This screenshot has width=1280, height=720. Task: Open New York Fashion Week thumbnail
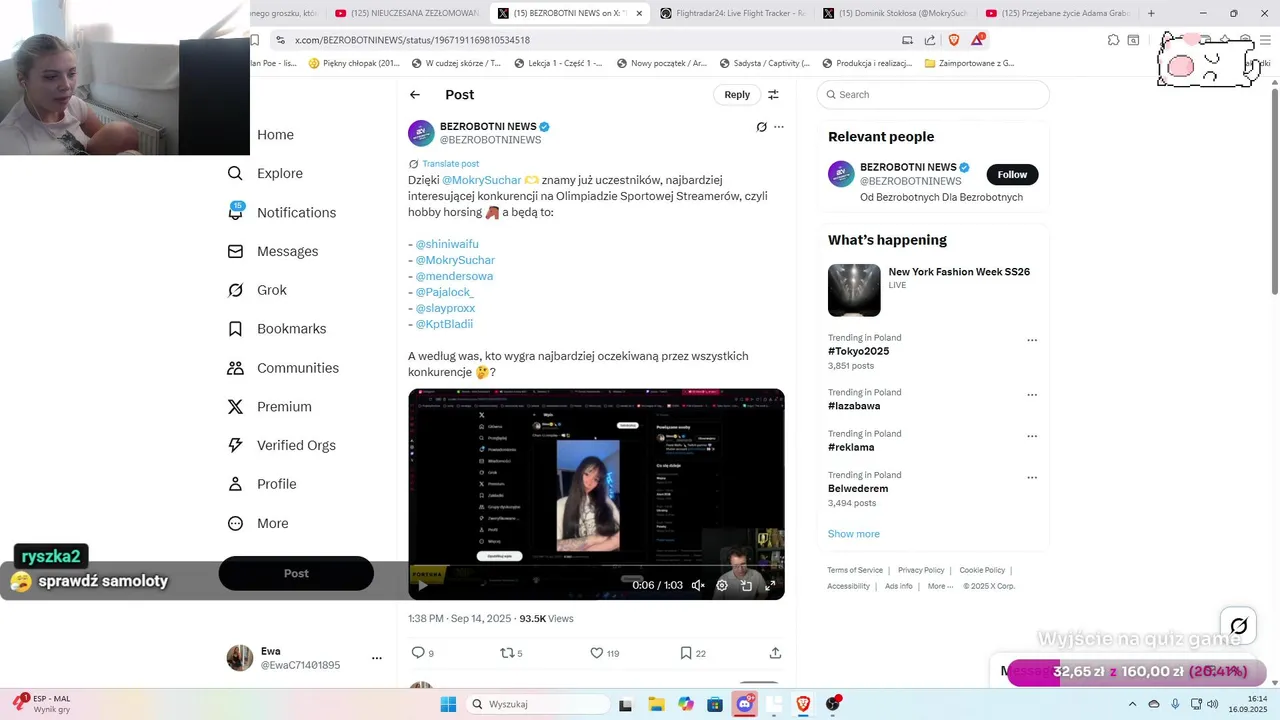[854, 290]
